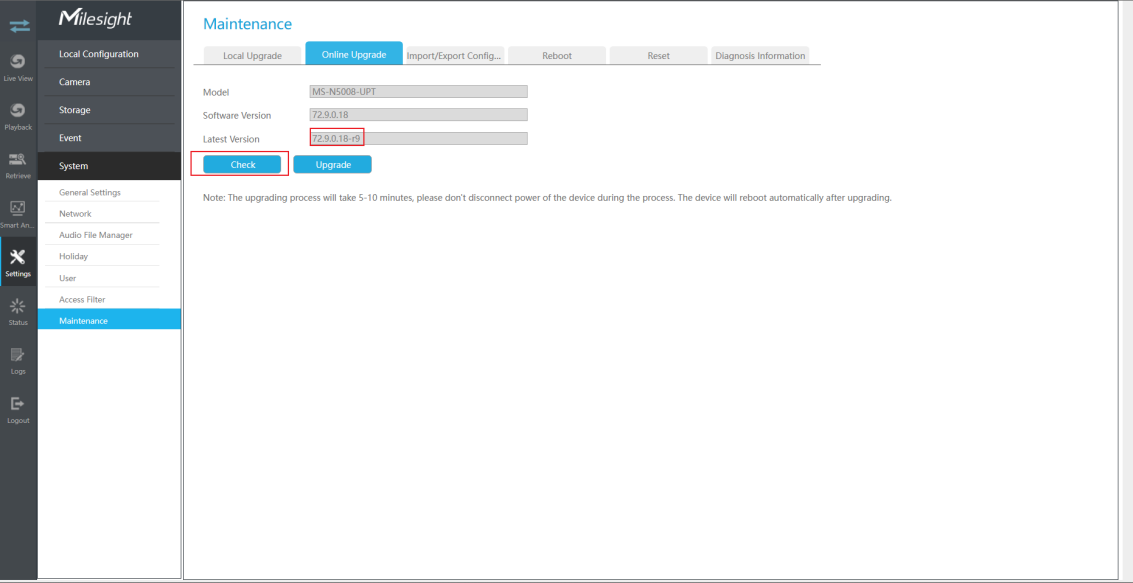Click the Upgrade button
This screenshot has width=1133, height=583.
pos(332,165)
